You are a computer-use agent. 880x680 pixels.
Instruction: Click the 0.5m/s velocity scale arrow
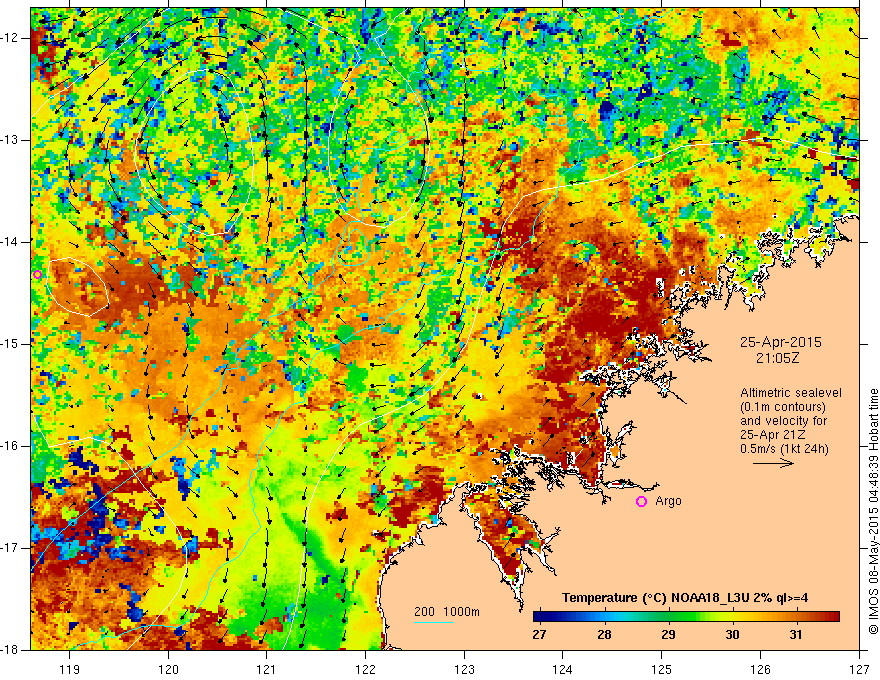[773, 463]
